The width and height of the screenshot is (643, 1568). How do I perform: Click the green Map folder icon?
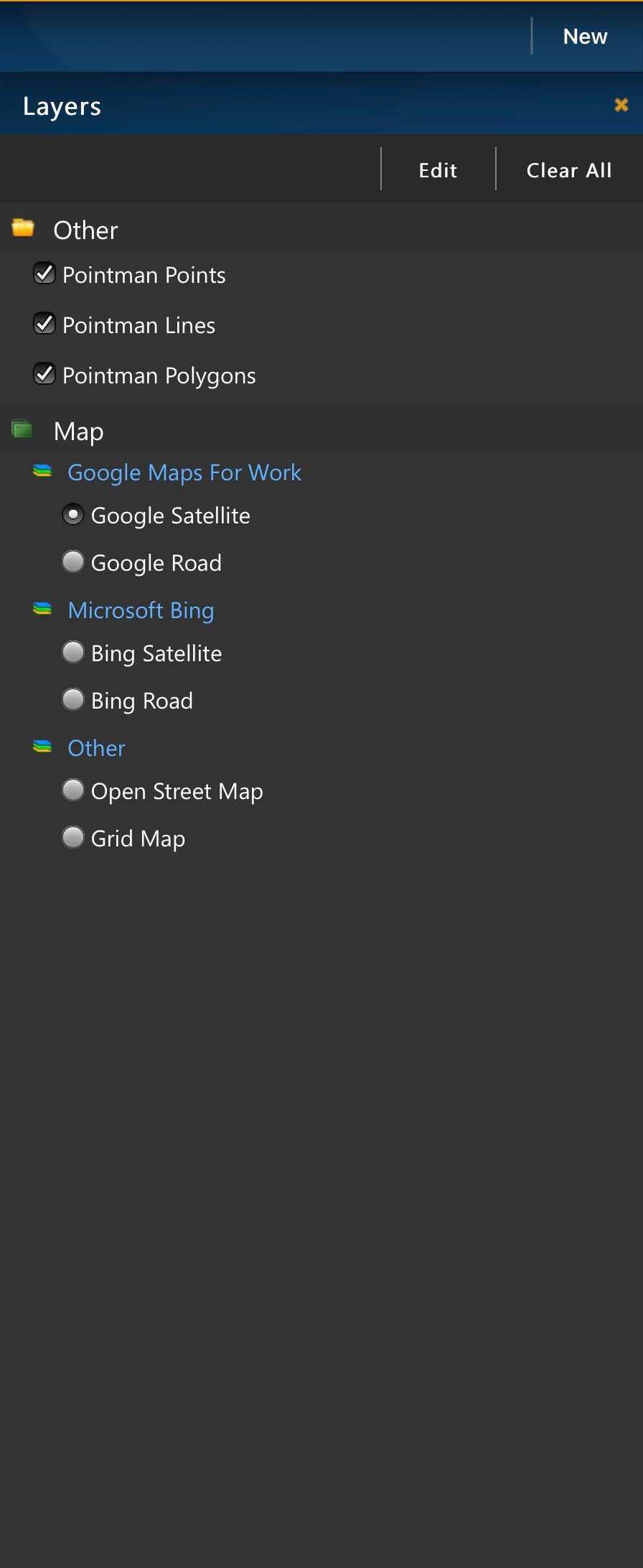[22, 429]
